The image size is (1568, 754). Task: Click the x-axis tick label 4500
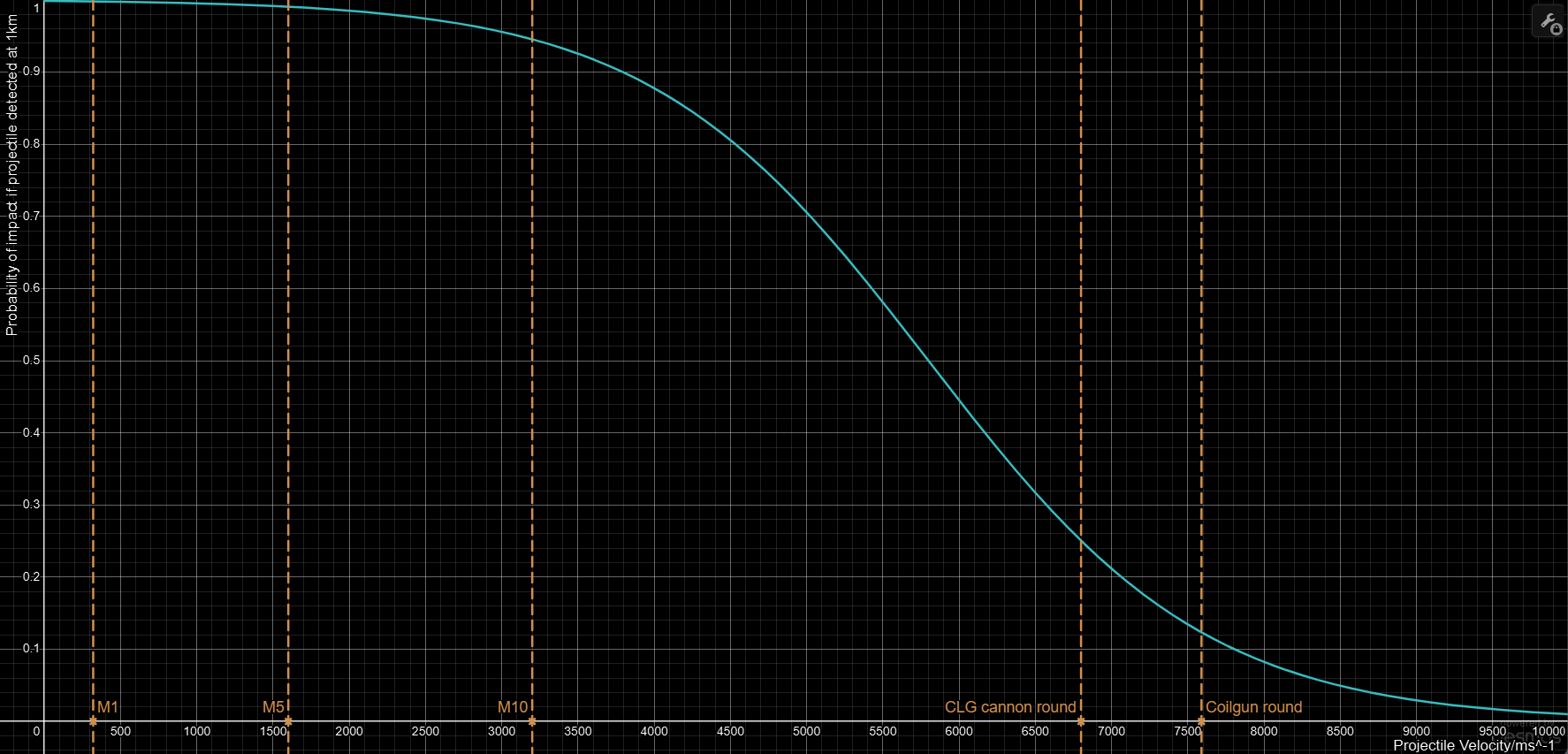730,731
